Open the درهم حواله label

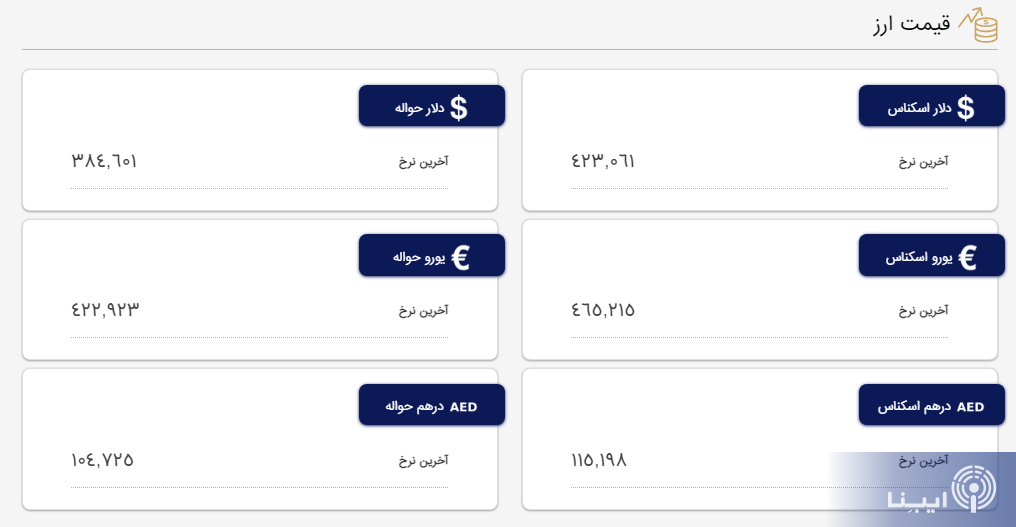click(414, 407)
